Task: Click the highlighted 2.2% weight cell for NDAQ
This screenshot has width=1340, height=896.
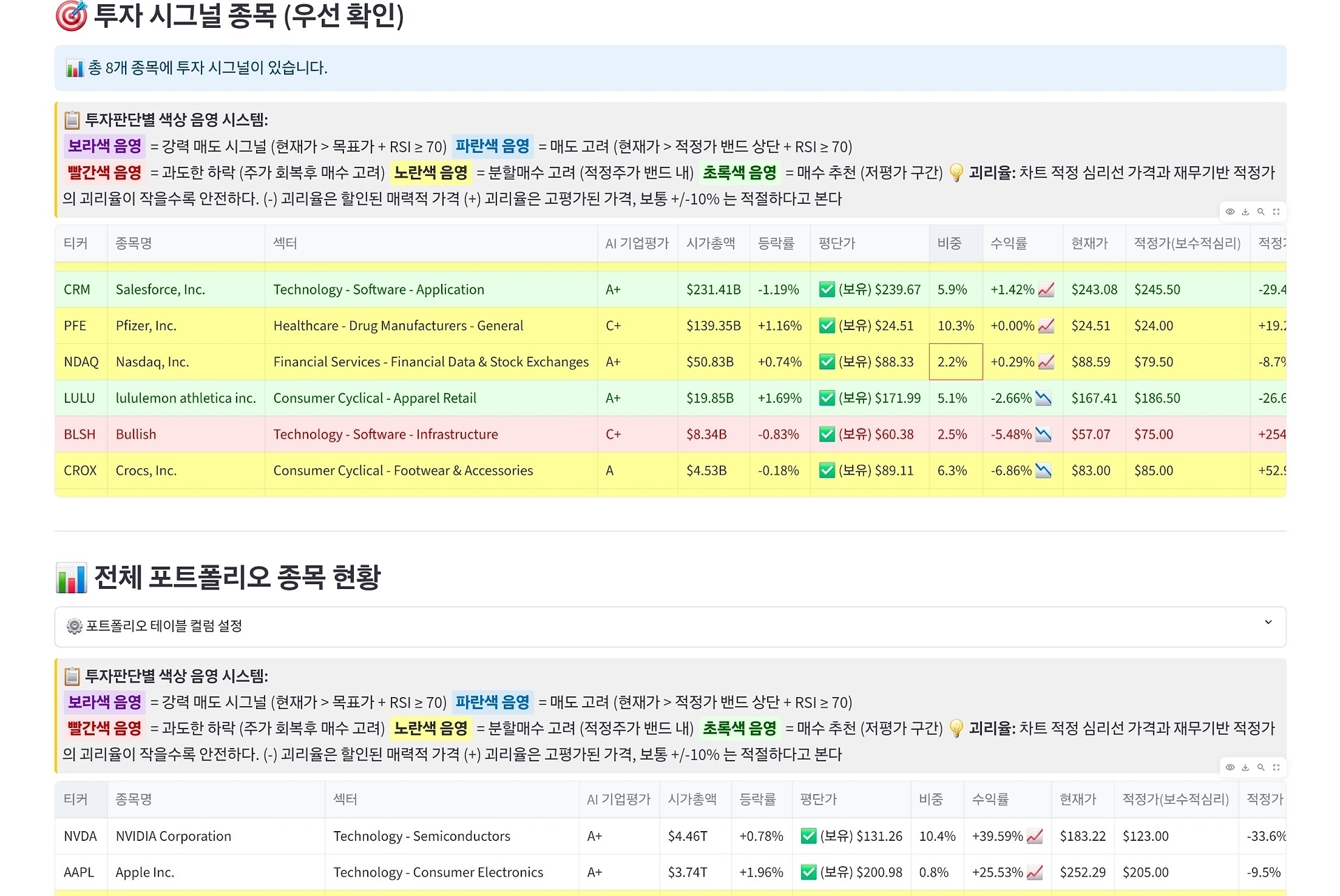Action: [955, 361]
